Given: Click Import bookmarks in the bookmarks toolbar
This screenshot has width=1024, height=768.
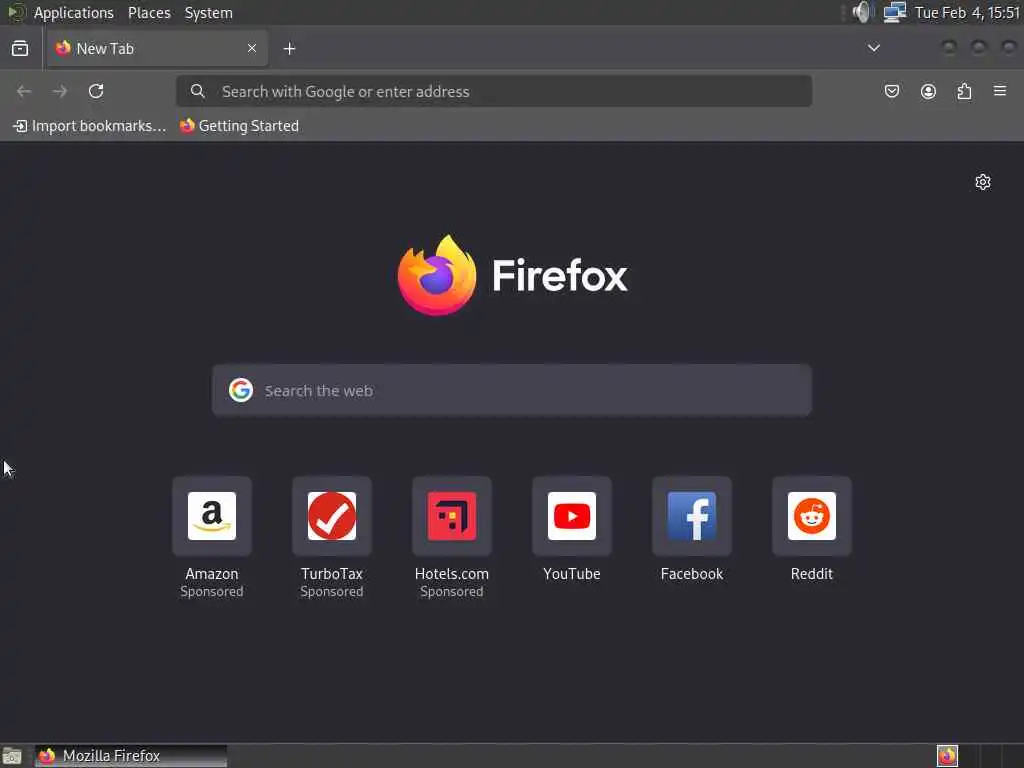Looking at the screenshot, I should pyautogui.click(x=89, y=126).
